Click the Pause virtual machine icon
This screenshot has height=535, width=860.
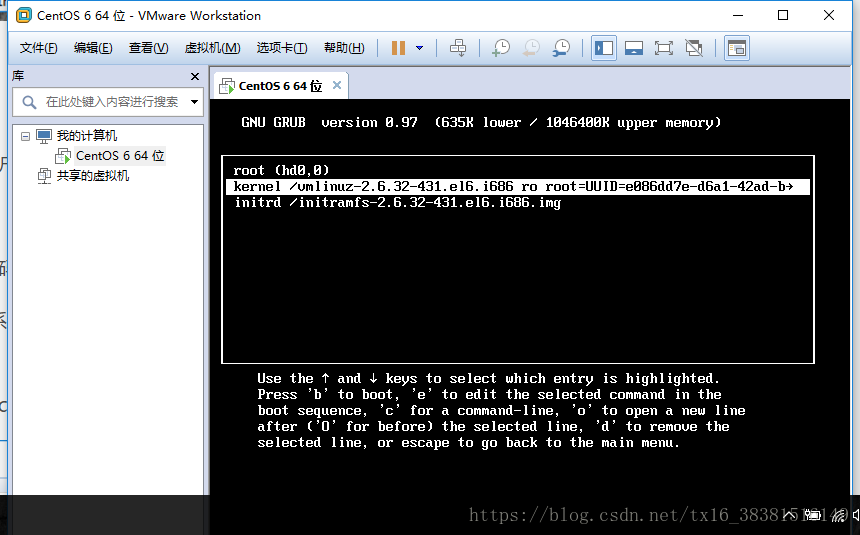(398, 48)
